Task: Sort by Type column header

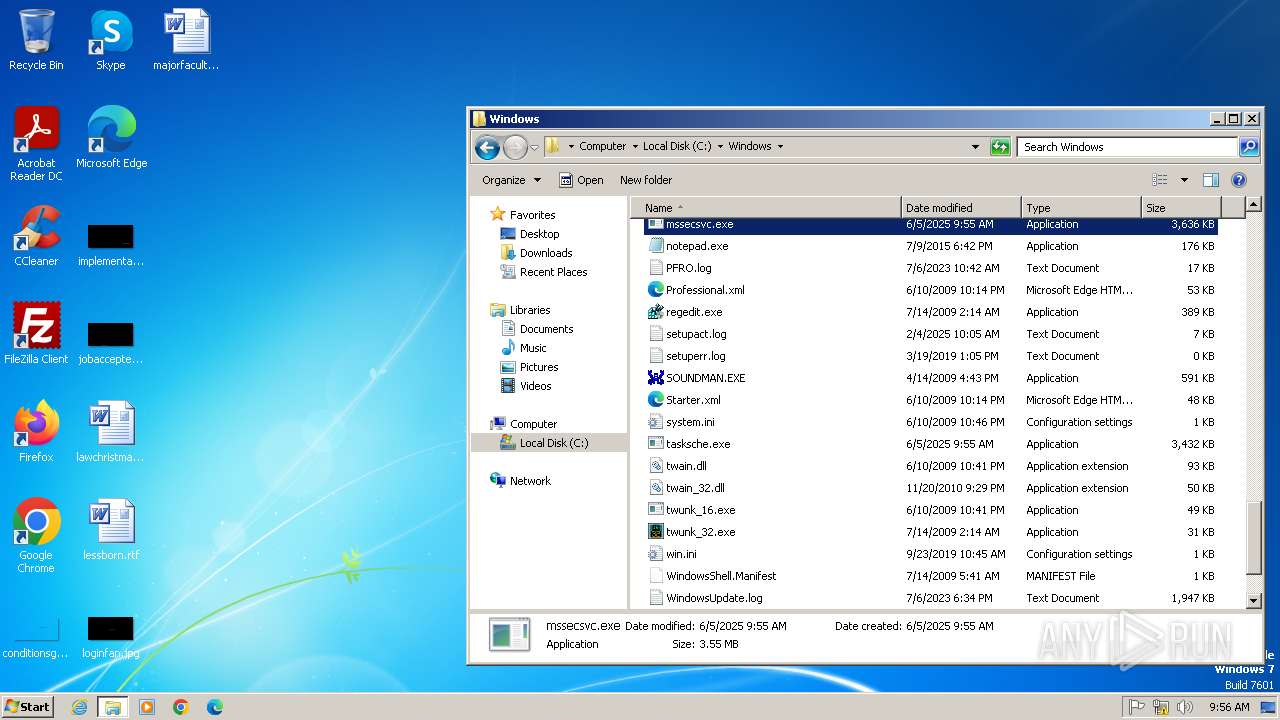Action: (1081, 207)
